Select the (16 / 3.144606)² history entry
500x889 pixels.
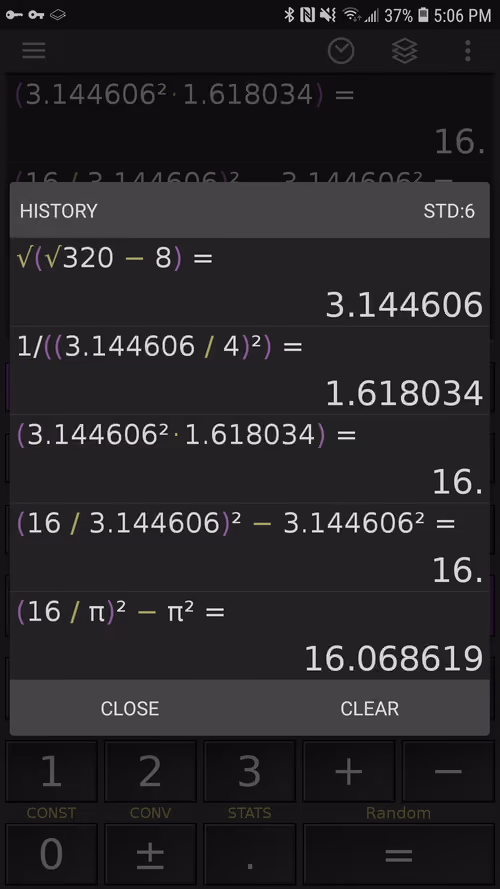pos(249,547)
